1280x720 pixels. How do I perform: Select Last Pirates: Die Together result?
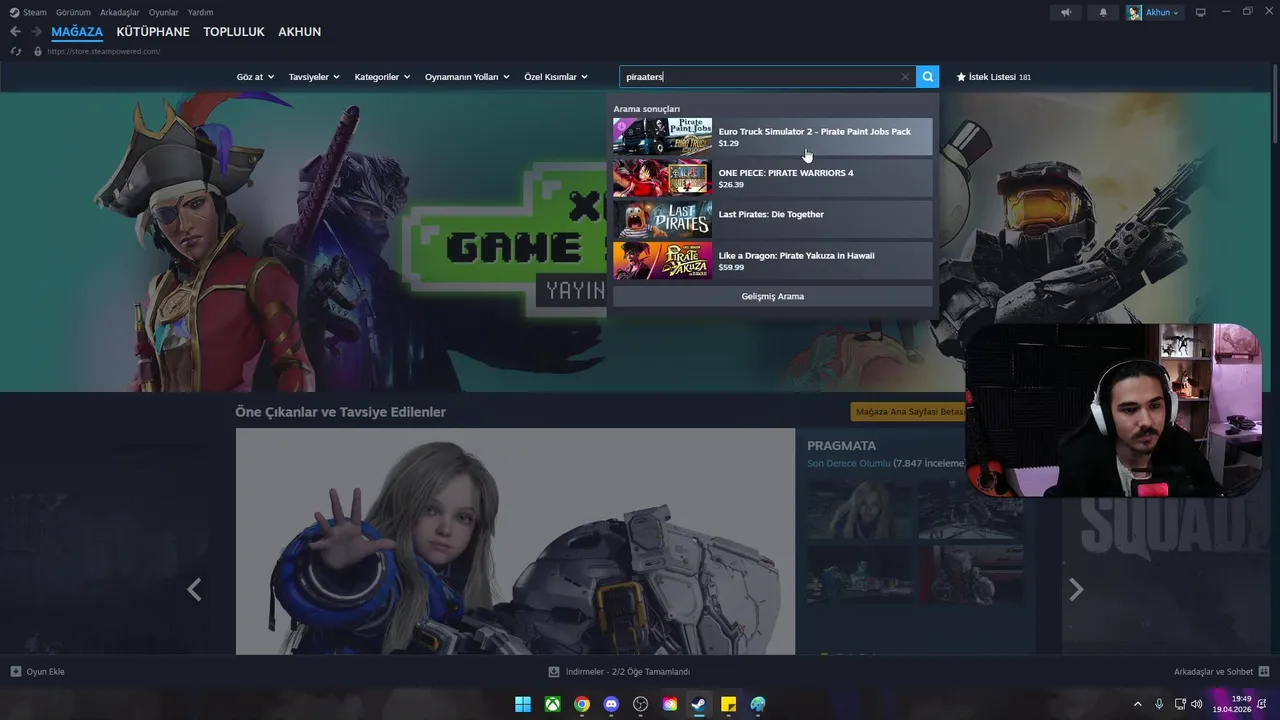(x=772, y=219)
